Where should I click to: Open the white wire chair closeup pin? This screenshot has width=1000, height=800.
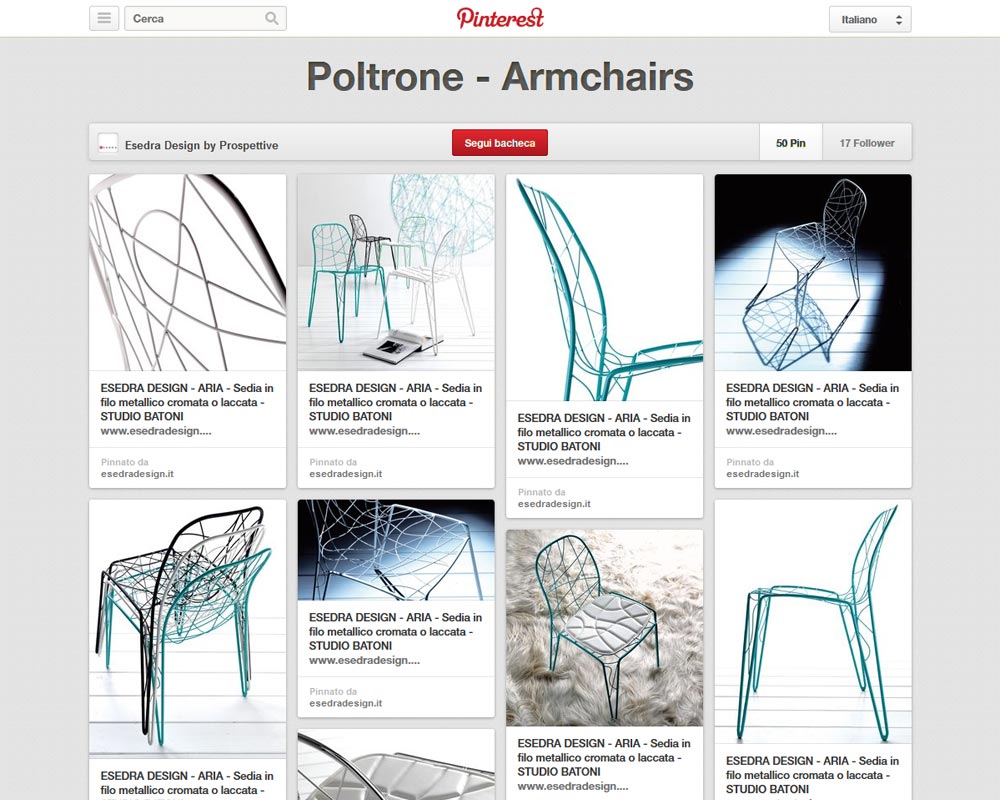pos(187,272)
